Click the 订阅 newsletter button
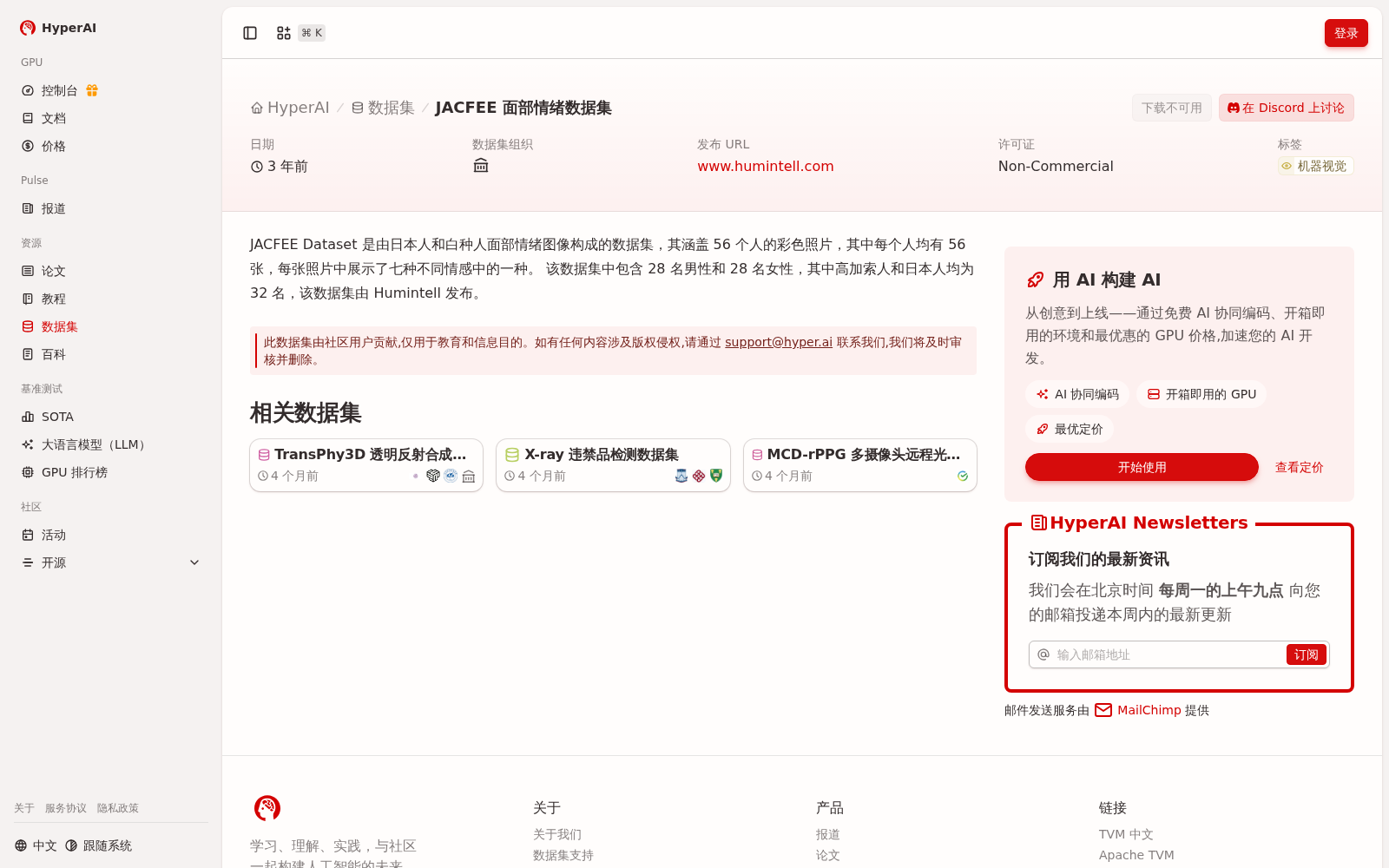This screenshot has height=868, width=1389. tap(1306, 654)
